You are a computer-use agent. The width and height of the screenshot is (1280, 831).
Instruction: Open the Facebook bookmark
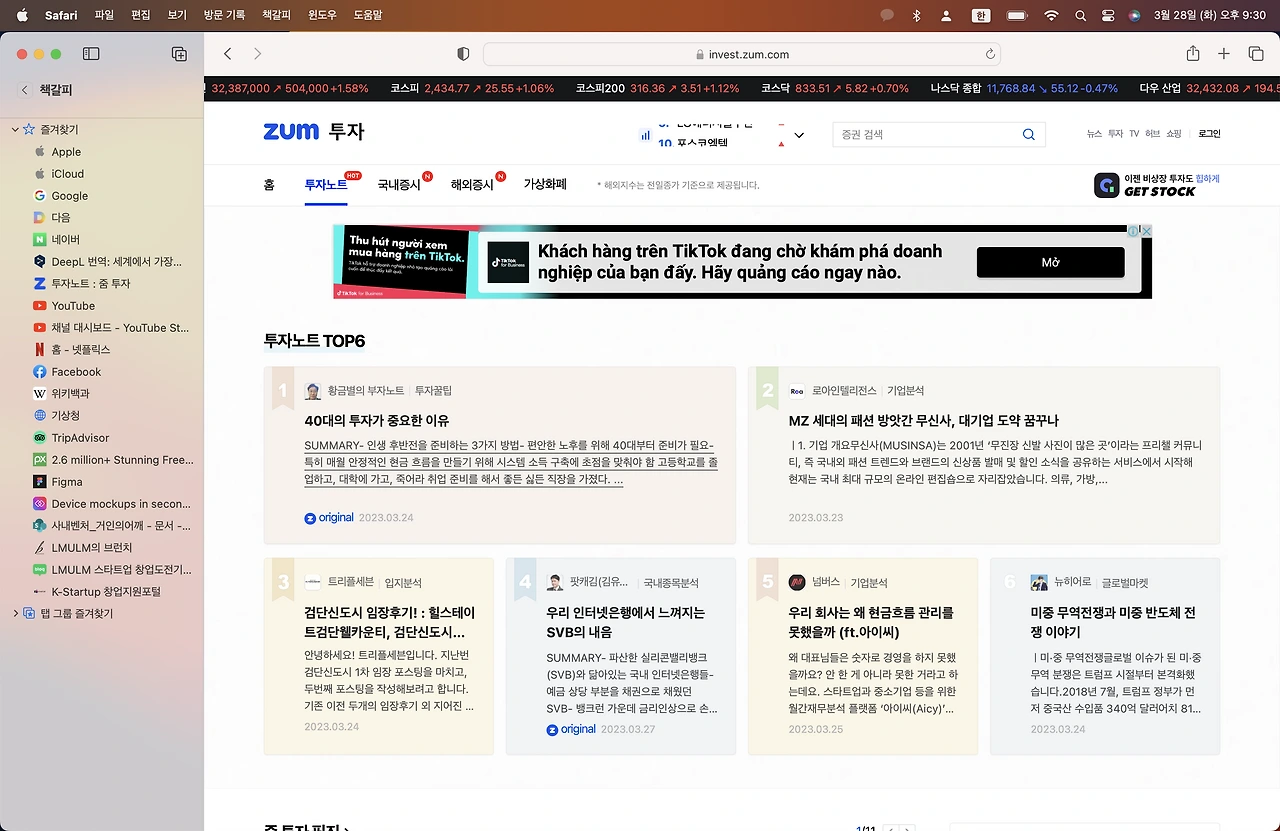(76, 372)
